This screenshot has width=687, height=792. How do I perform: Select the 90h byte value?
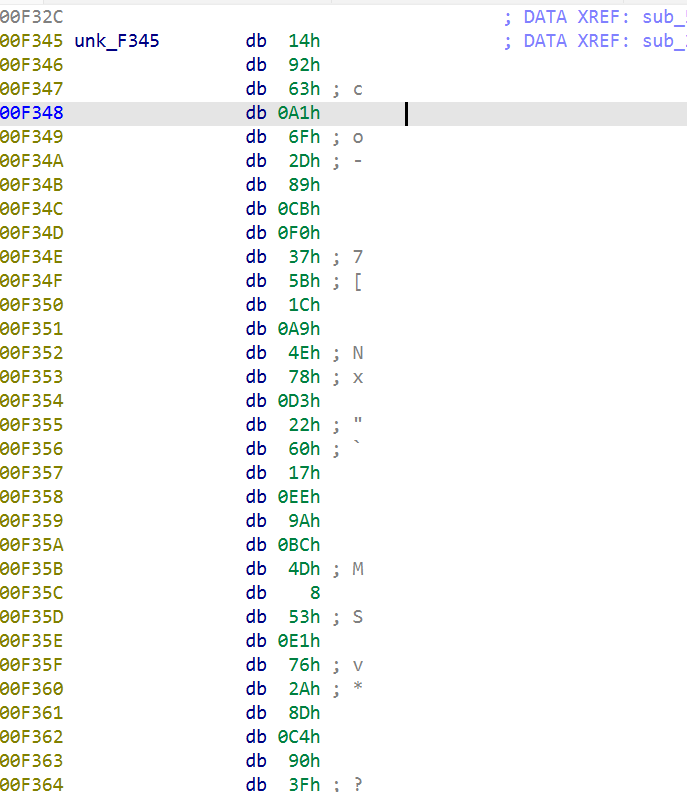pos(304,761)
